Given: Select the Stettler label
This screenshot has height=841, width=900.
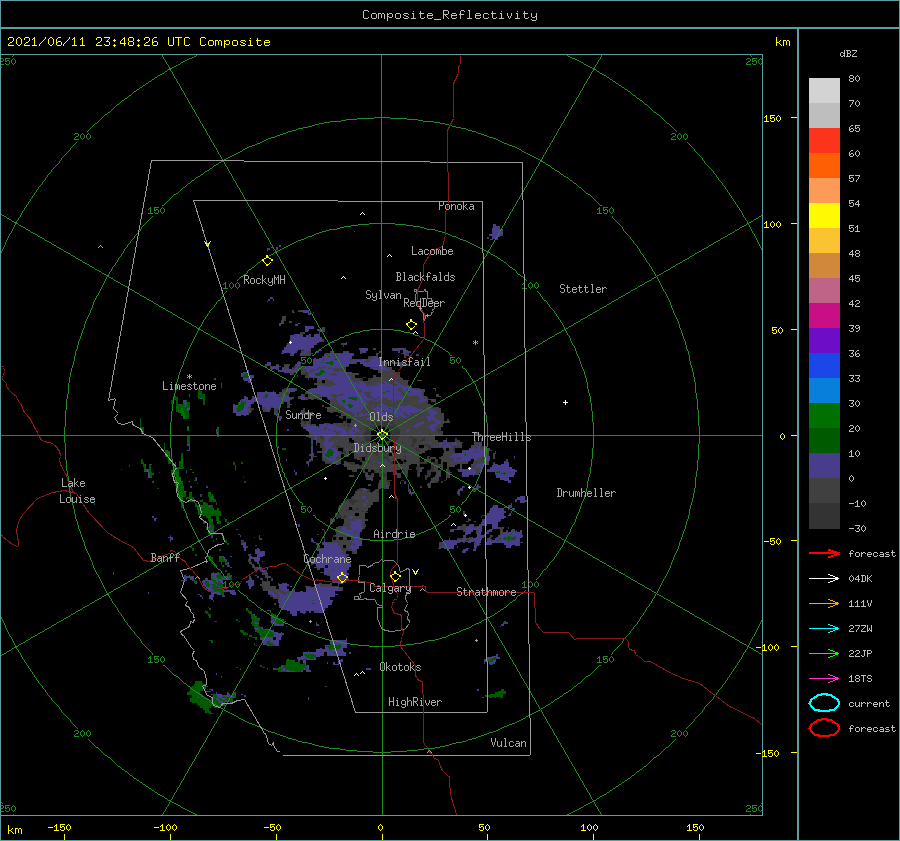Looking at the screenshot, I should (583, 289).
